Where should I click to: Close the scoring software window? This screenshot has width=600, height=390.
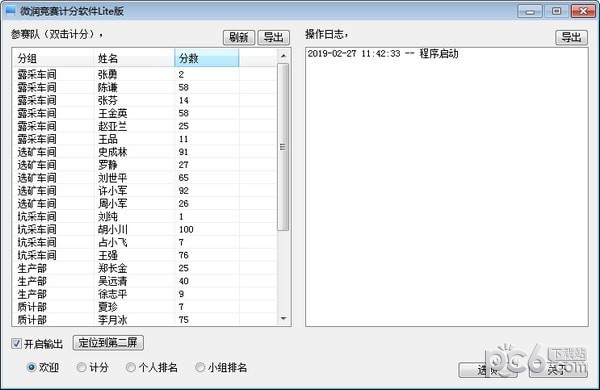[583, 11]
